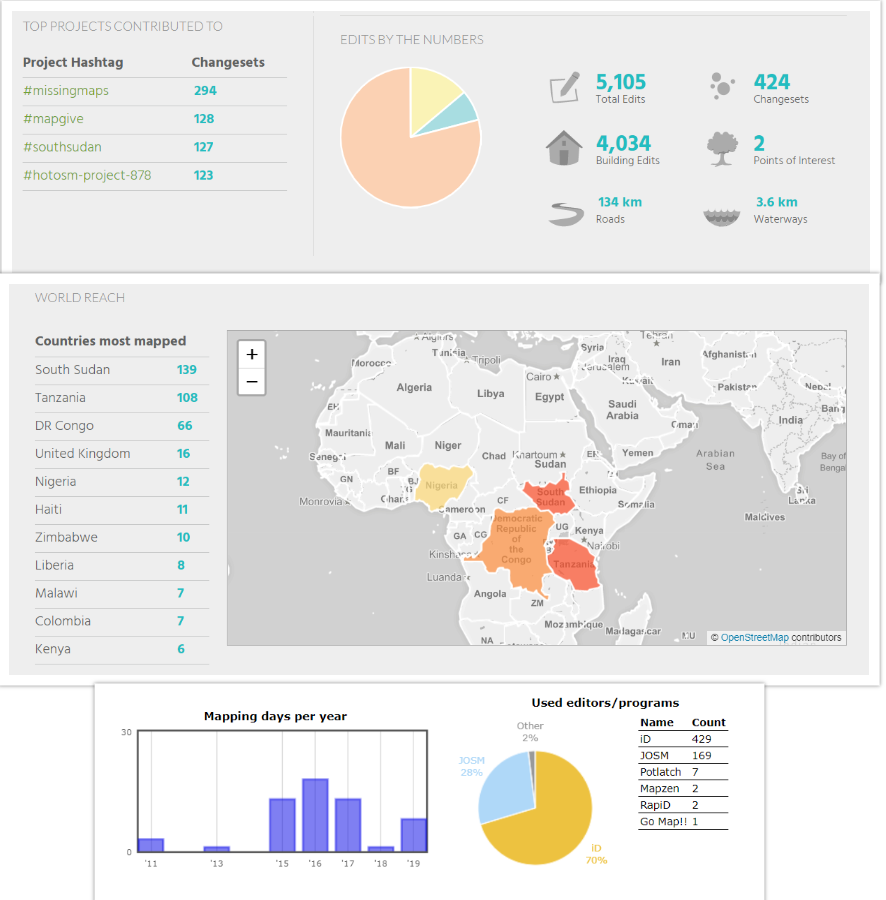Click the 2016 bar in mapping chart
Screen dimensions: 886x900
tap(315, 815)
